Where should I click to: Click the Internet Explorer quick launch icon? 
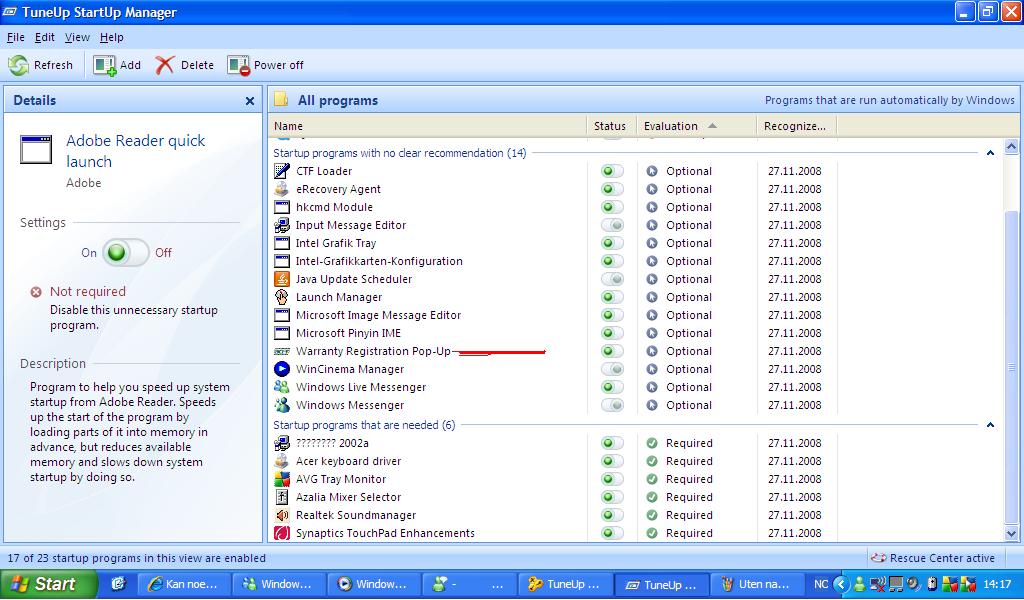118,584
